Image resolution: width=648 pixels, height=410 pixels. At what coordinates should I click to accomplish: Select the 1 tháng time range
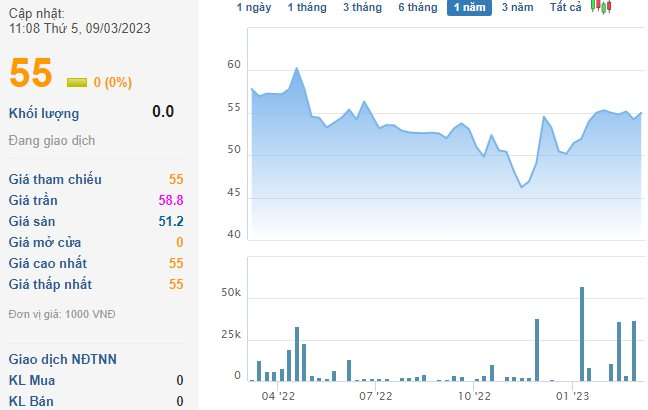coord(307,7)
